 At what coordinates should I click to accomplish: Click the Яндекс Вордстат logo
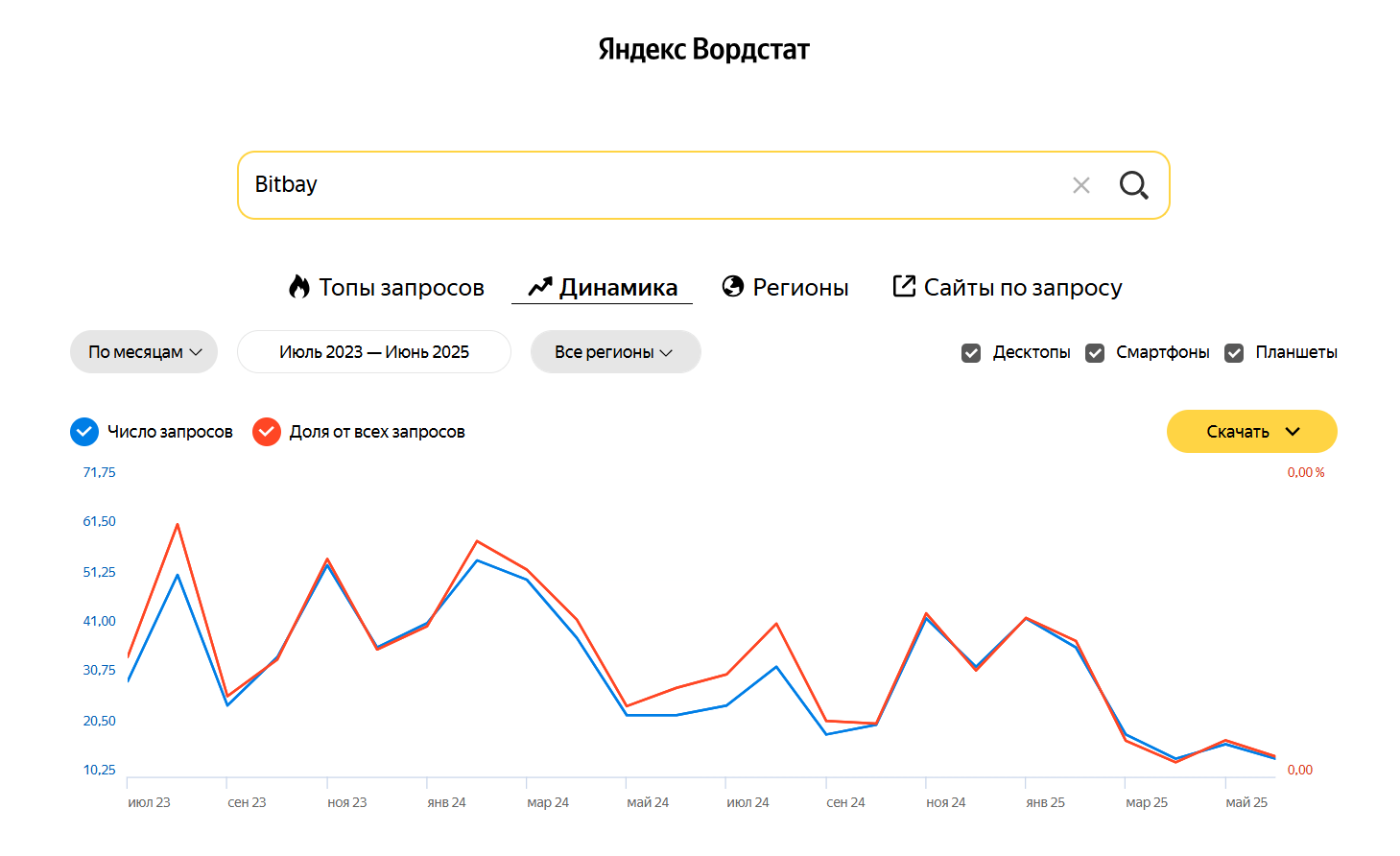(x=703, y=49)
